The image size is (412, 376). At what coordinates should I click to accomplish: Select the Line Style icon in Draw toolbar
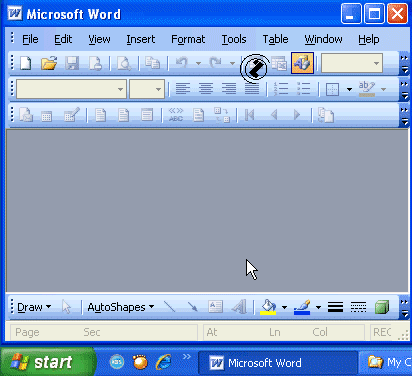(335, 307)
